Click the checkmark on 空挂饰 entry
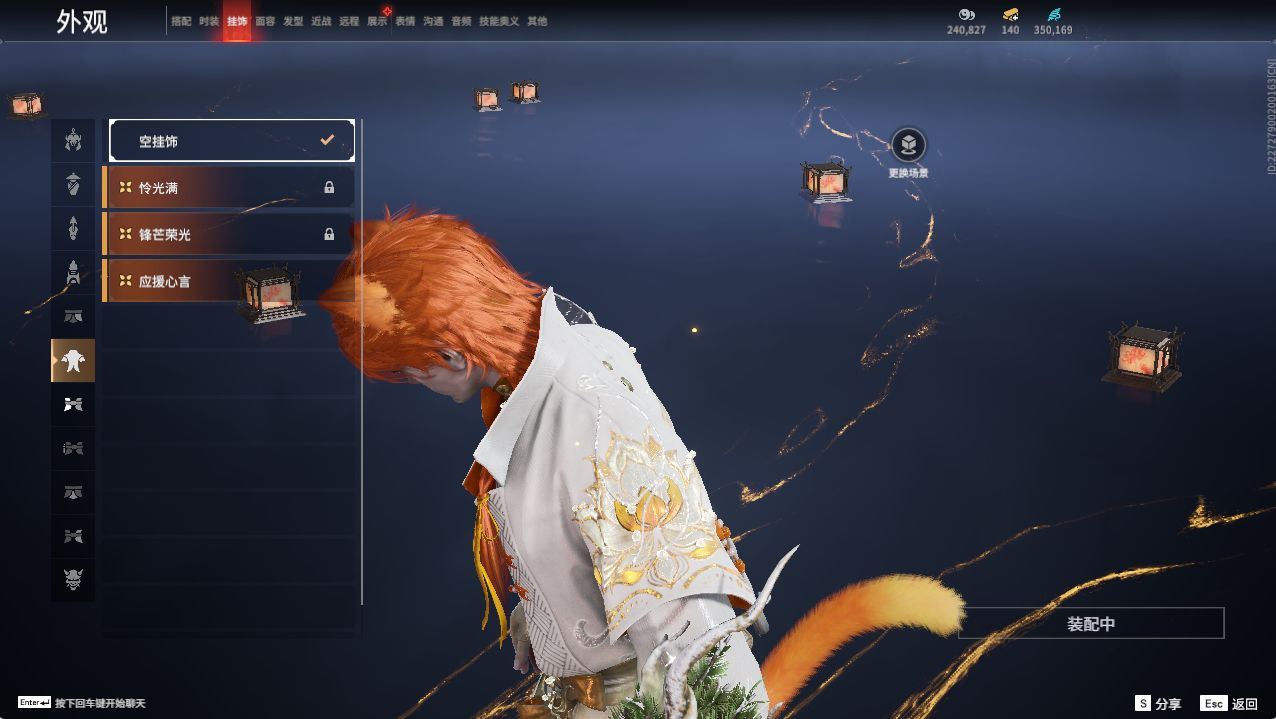This screenshot has height=719, width=1276. tap(327, 140)
